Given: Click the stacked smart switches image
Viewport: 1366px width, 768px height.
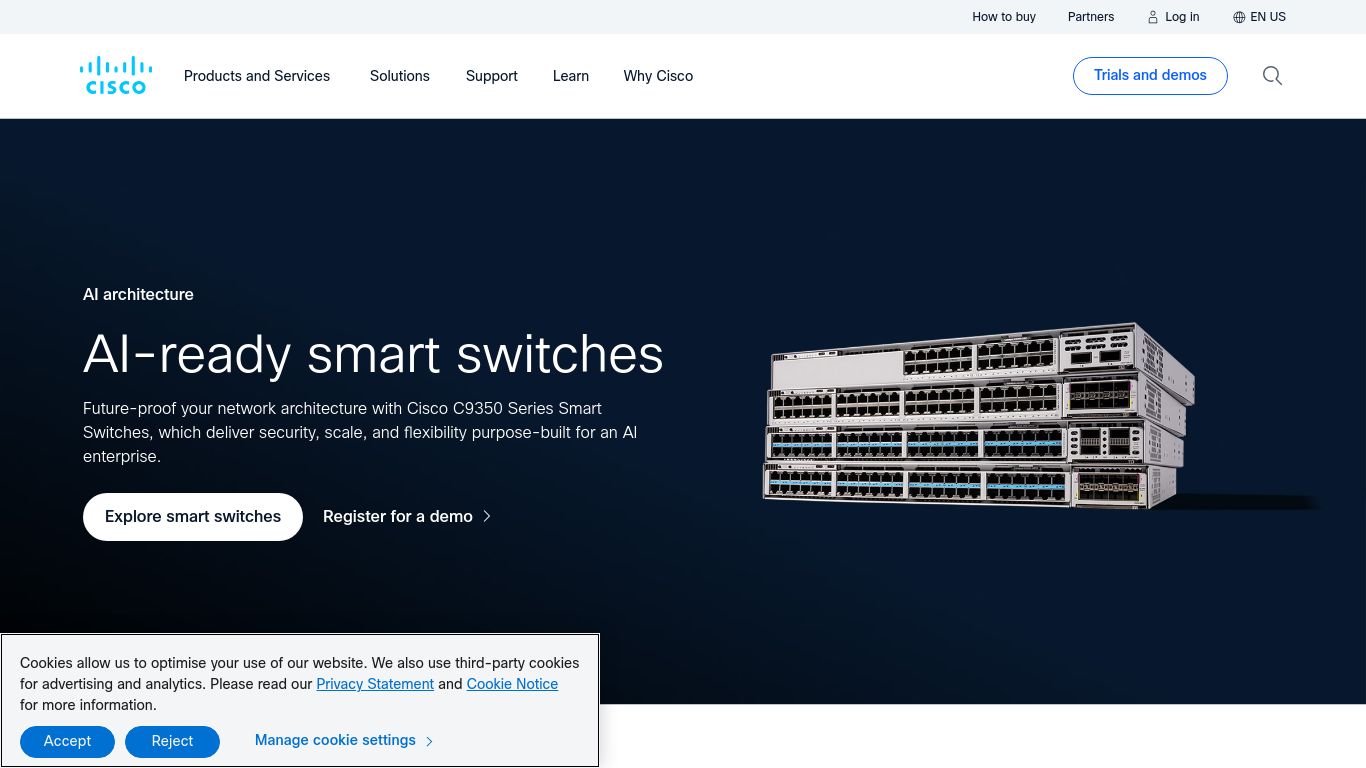Looking at the screenshot, I should click(980, 415).
